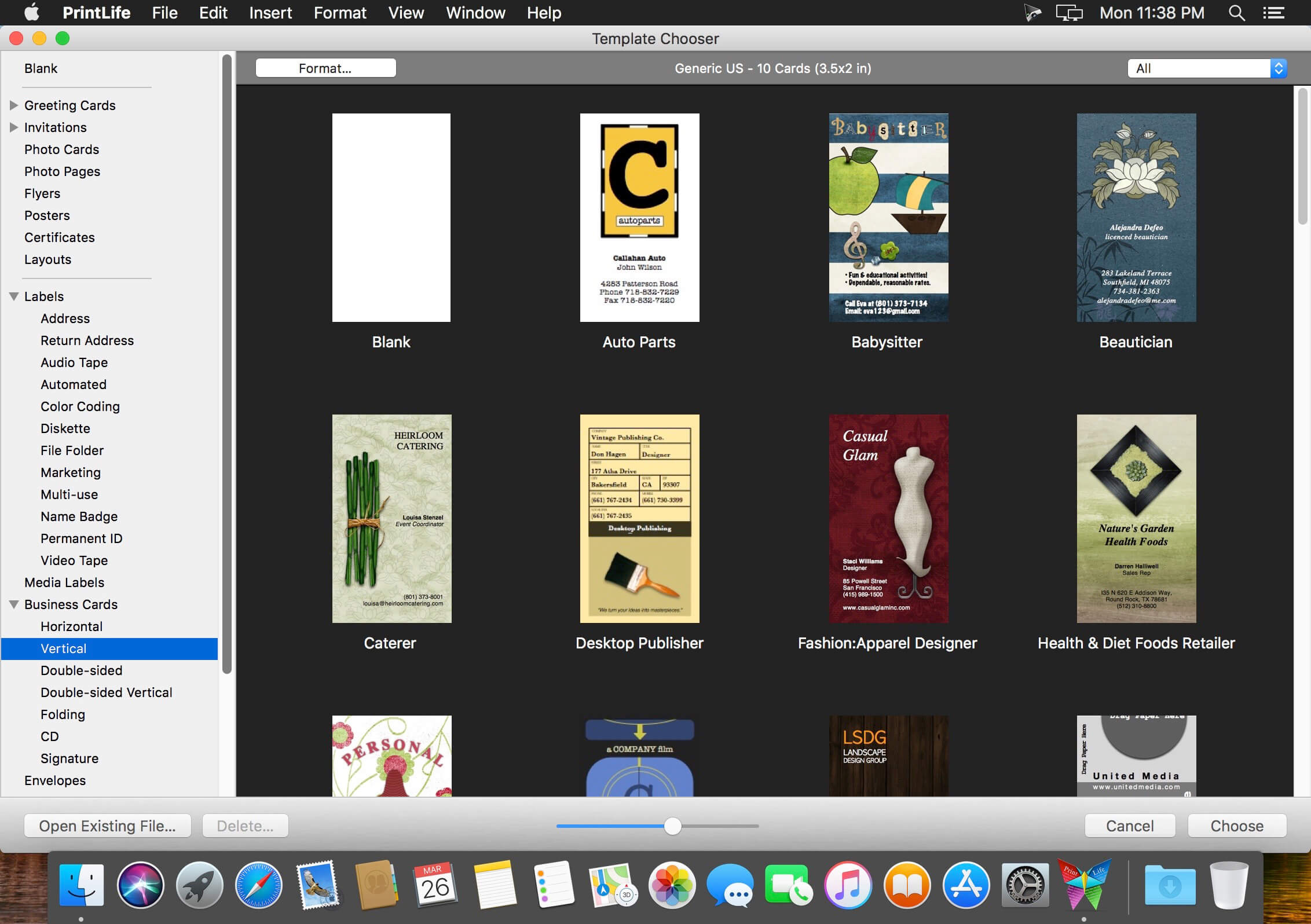Open Notification Center list icon
This screenshot has height=924, width=1311.
pyautogui.click(x=1274, y=13)
